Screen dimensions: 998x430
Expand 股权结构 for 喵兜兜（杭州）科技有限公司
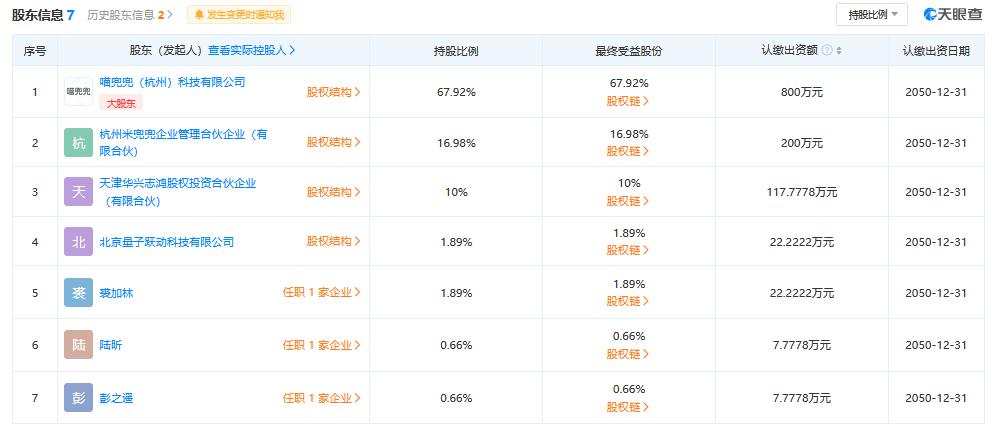pos(334,92)
